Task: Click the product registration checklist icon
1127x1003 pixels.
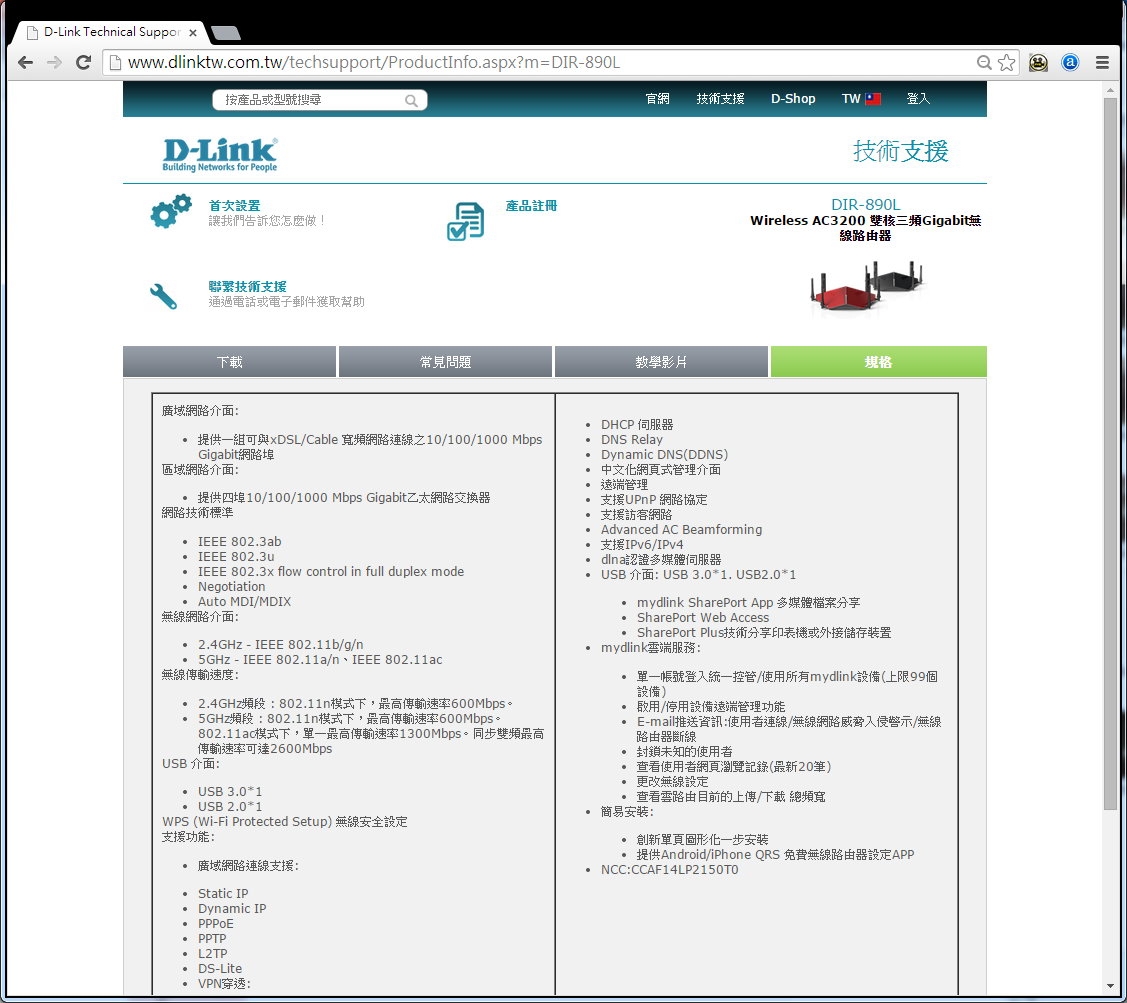Action: (x=466, y=221)
